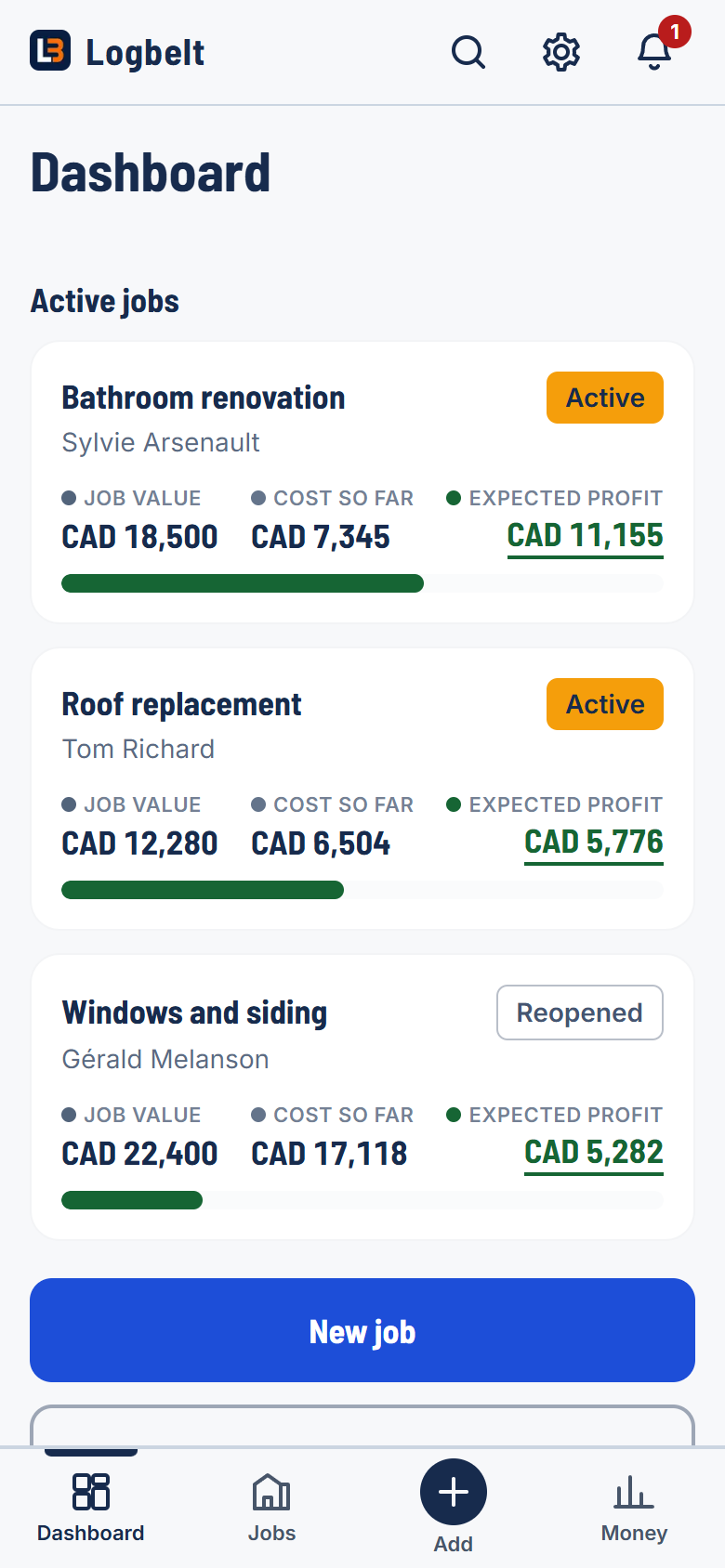Open expected profit CAD 5,282 link

(x=594, y=1153)
